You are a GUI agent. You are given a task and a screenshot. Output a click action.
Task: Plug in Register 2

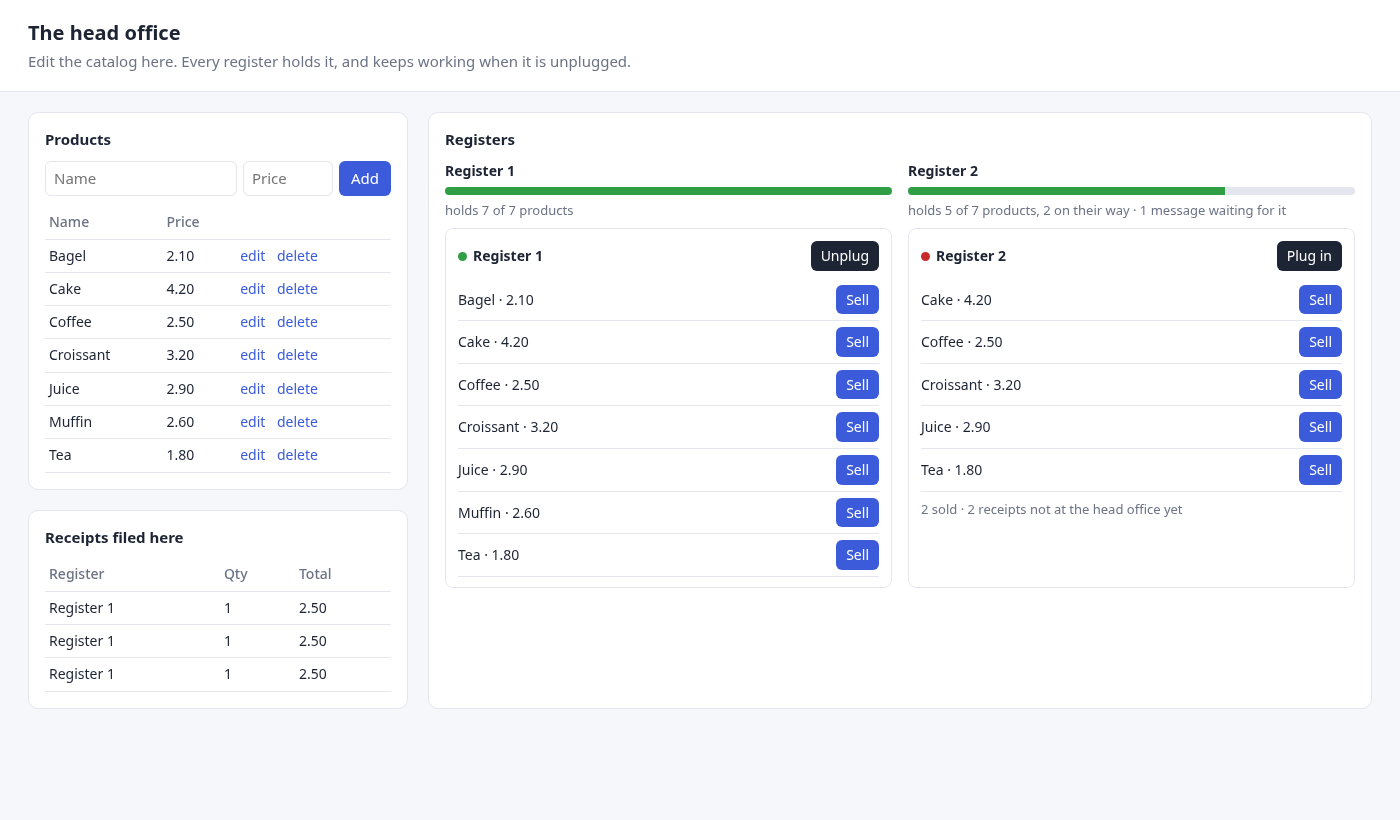(x=1309, y=256)
